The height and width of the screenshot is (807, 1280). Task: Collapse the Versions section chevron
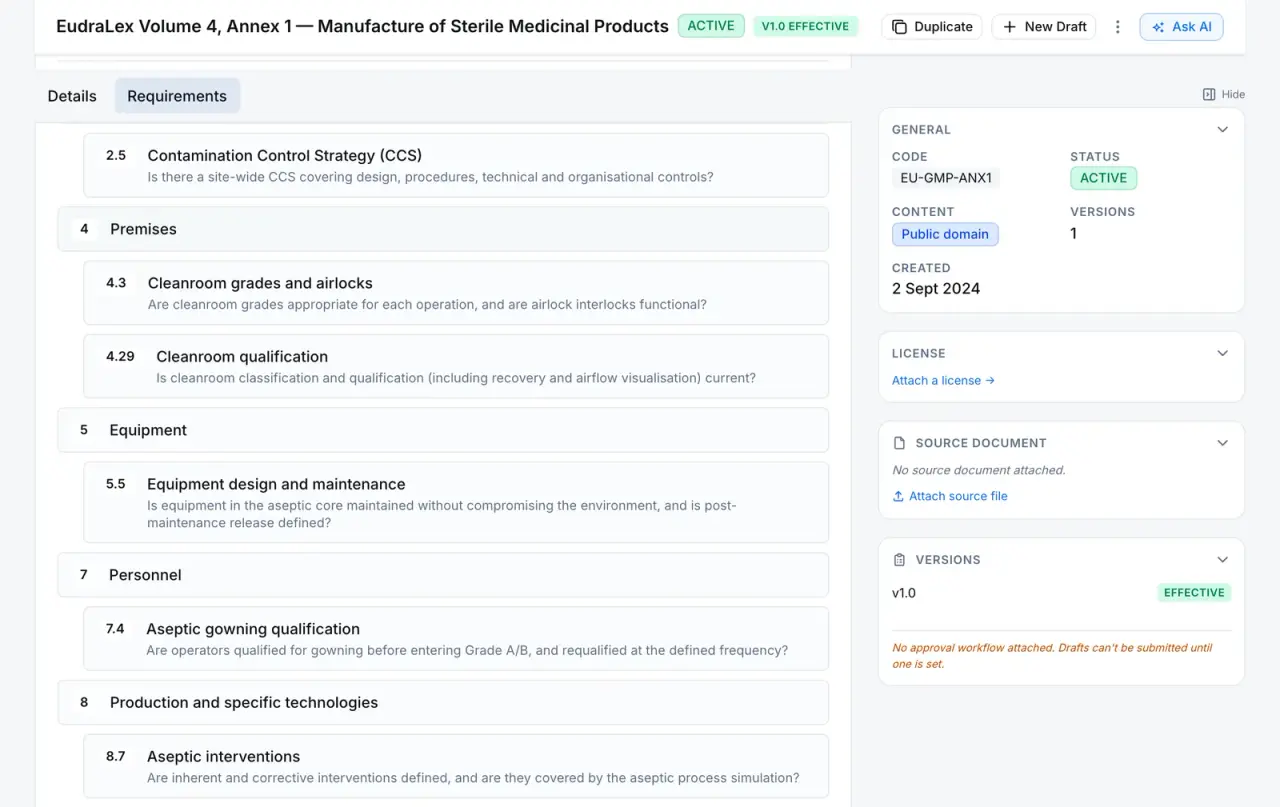[1222, 560]
